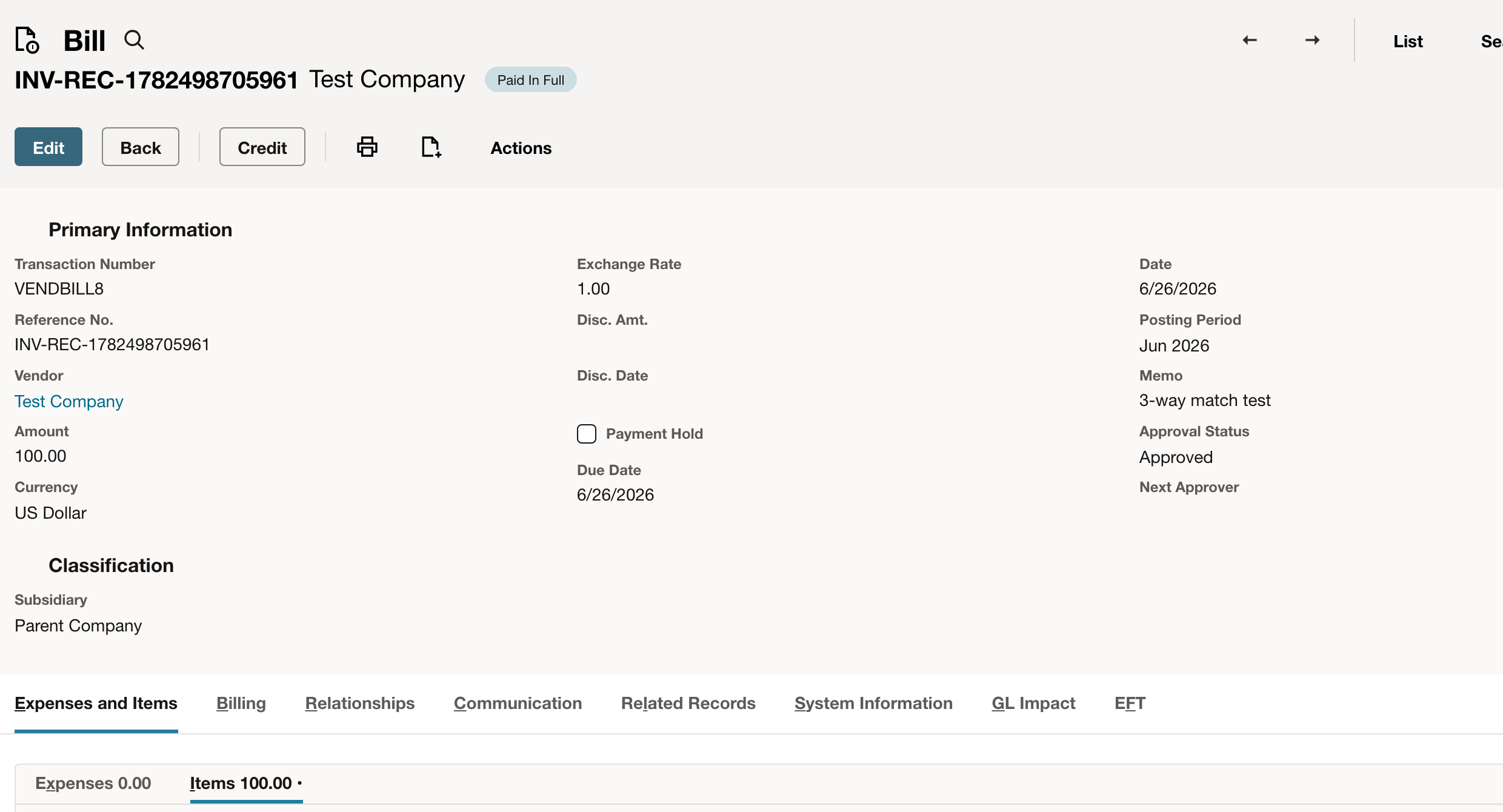Click the US Dollar currency value
Viewport: 1503px width, 812px height.
pos(51,513)
